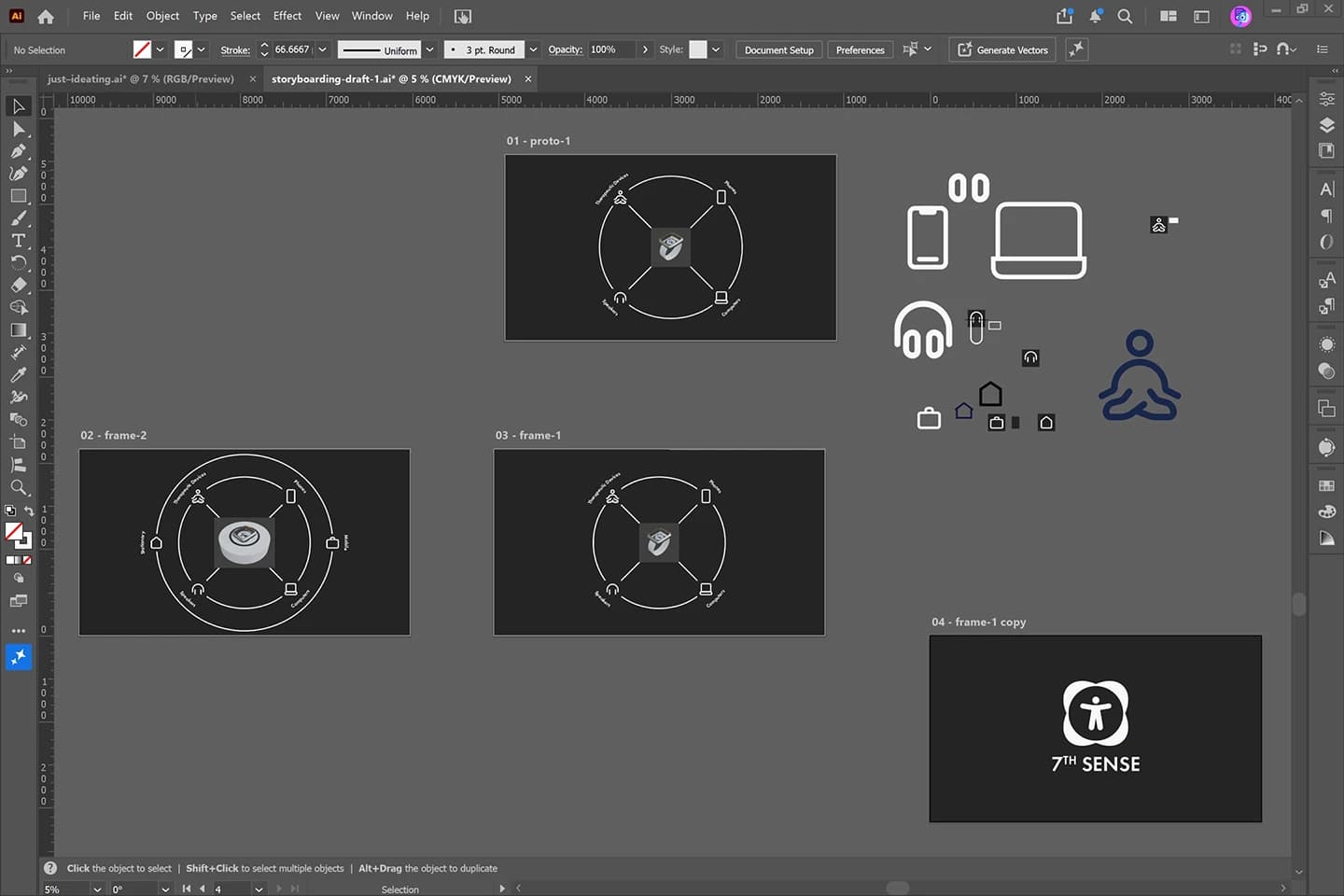The height and width of the screenshot is (896, 1344).
Task: Open the artboard number dropdown
Action: tap(259, 889)
